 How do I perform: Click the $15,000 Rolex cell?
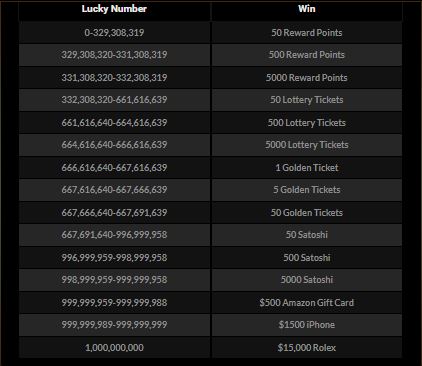pyautogui.click(x=307, y=348)
